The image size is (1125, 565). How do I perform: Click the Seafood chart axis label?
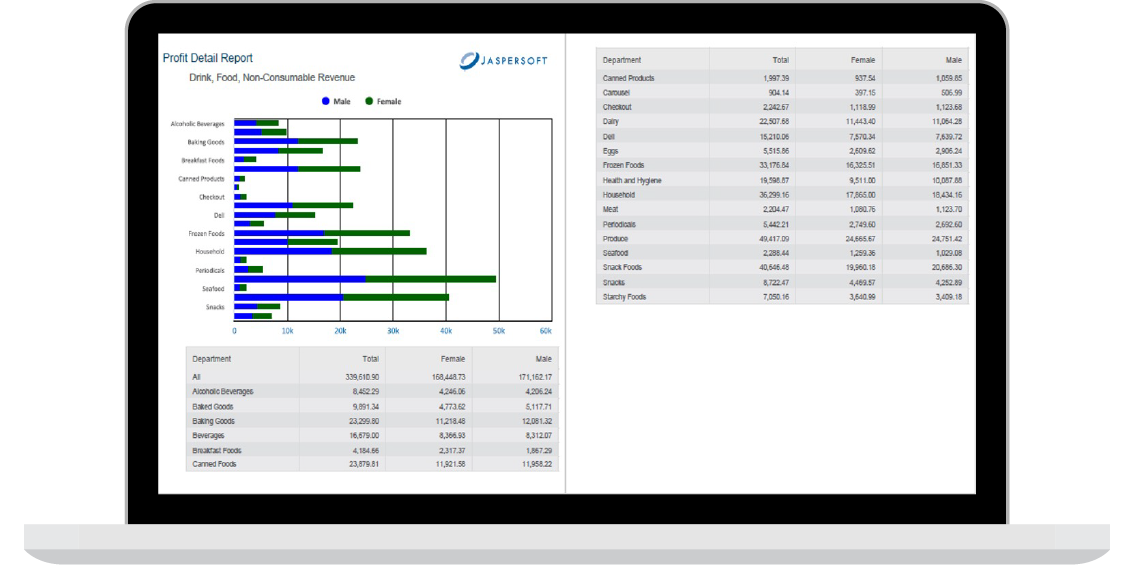(213, 289)
